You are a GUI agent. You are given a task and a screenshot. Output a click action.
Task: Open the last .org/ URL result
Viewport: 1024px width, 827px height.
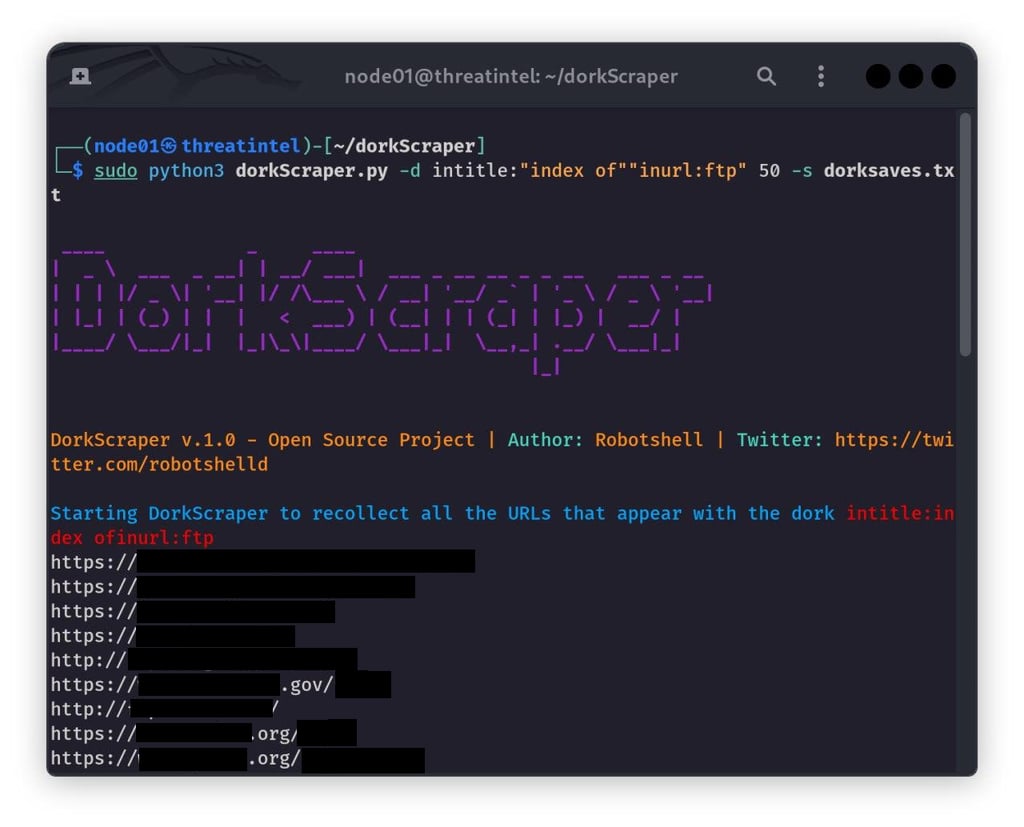[x=238, y=759]
